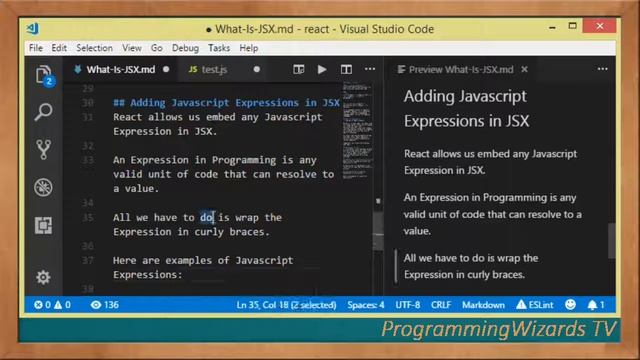Viewport: 640px width, 360px height.
Task: Open the Manage gear menu
Action: pyautogui.click(x=43, y=278)
